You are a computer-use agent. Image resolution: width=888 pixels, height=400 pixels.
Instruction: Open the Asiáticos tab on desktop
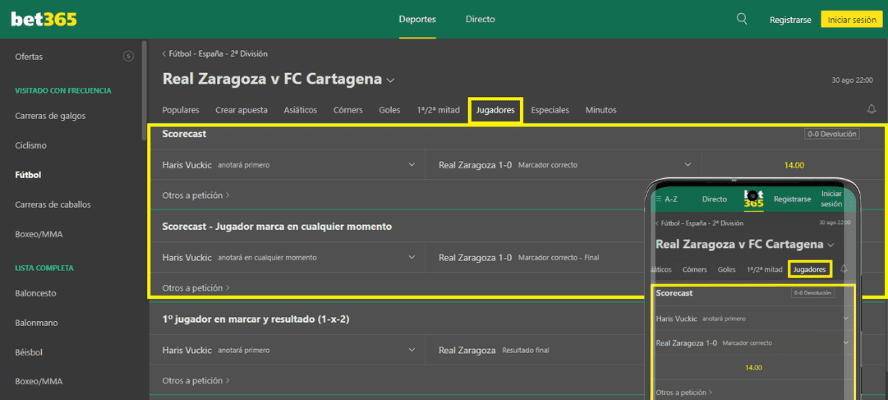tap(300, 110)
